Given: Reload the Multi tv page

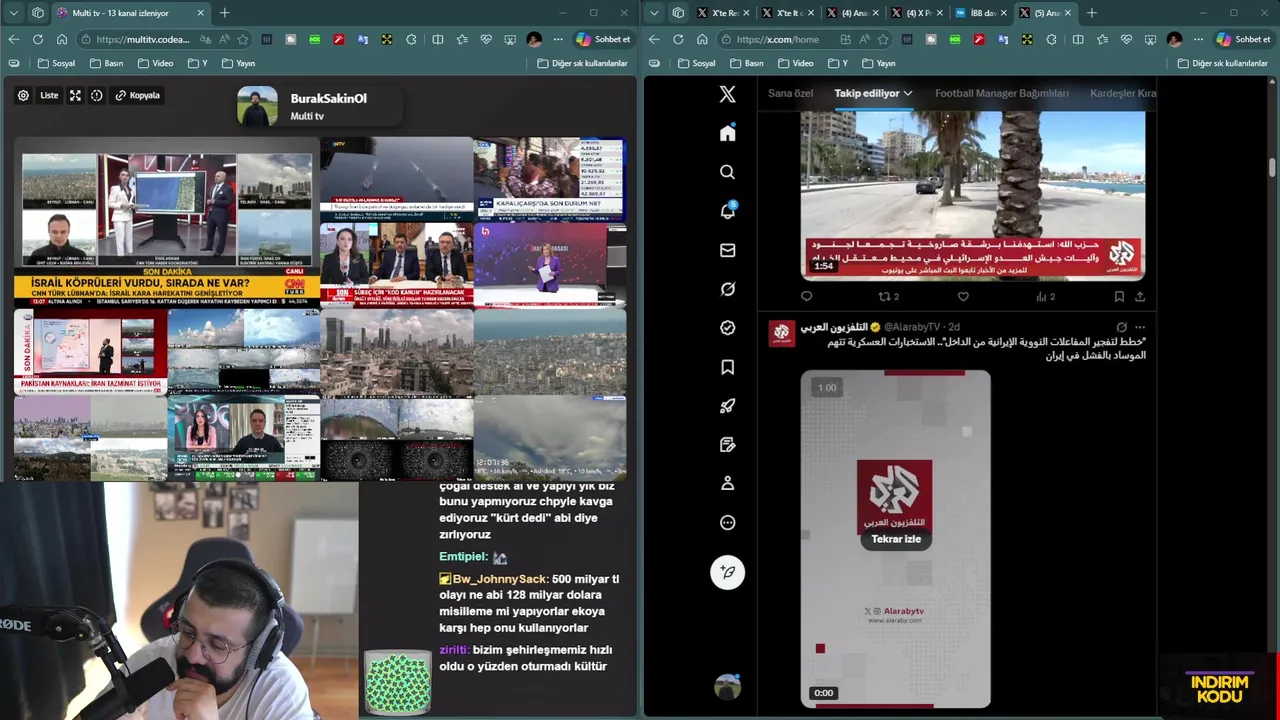Looking at the screenshot, I should 38,39.
